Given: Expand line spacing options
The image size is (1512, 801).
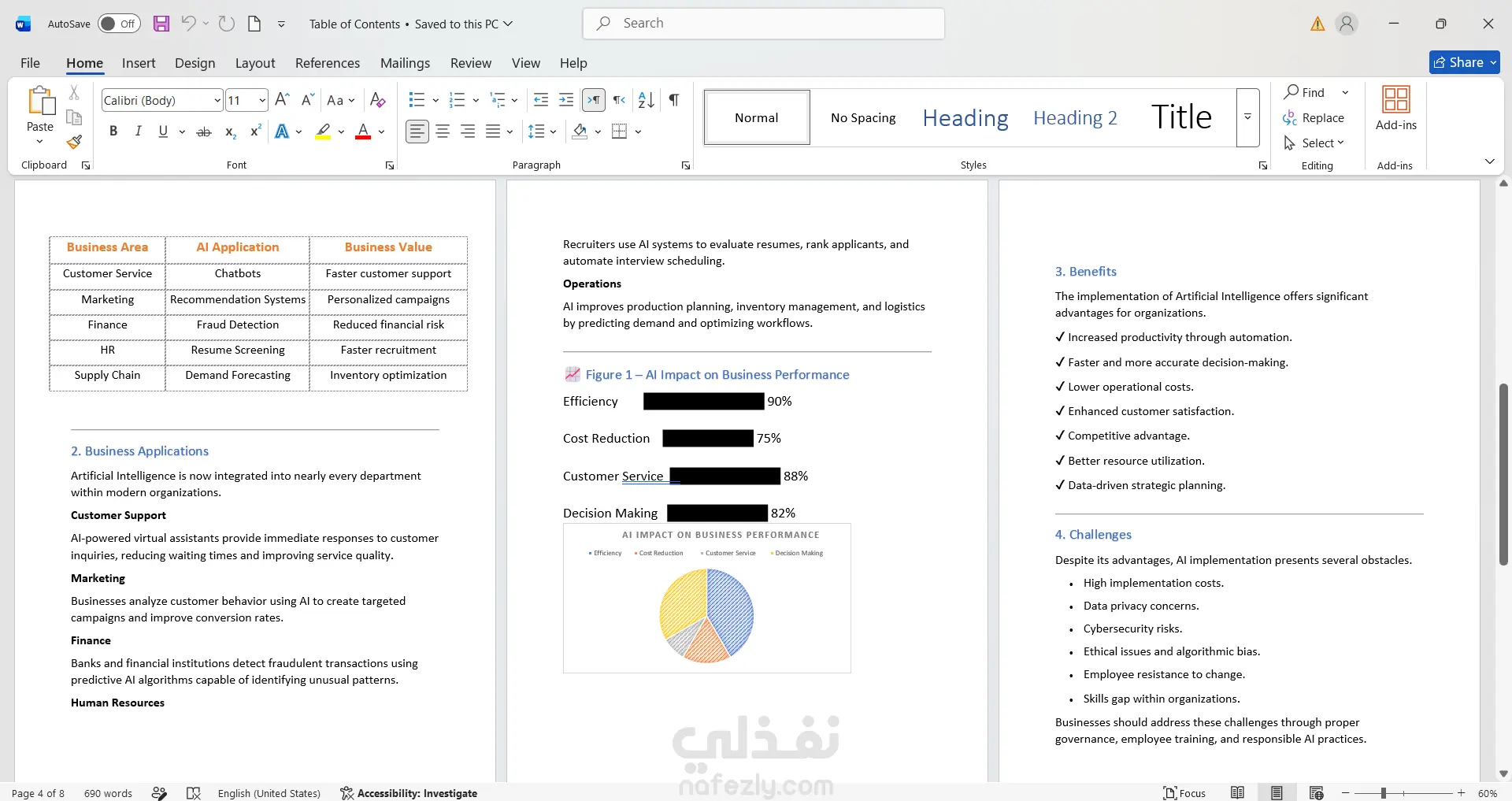Looking at the screenshot, I should coord(554,132).
